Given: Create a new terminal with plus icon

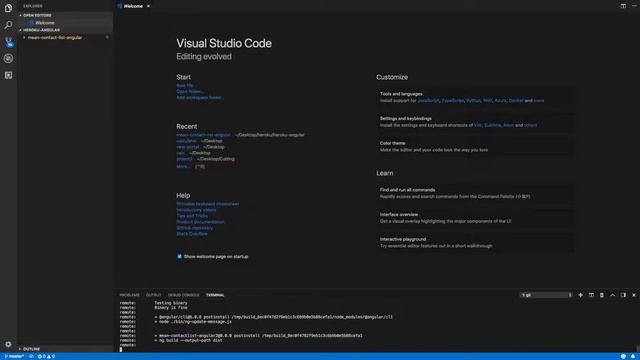Looking at the screenshot, I should (x=580, y=295).
